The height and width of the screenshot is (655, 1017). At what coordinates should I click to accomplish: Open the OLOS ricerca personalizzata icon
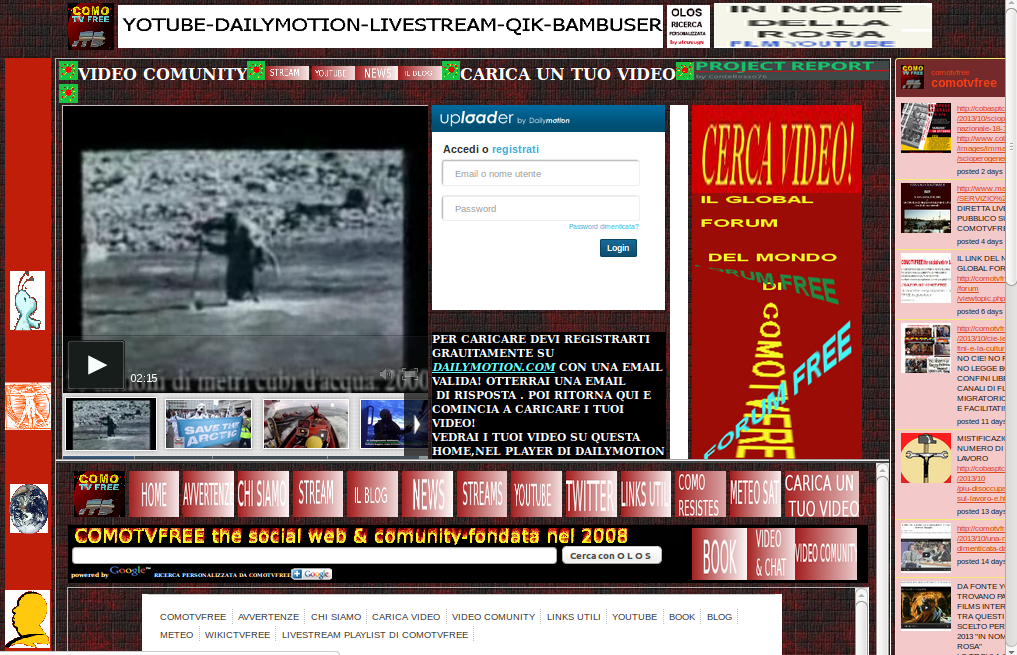pos(688,26)
